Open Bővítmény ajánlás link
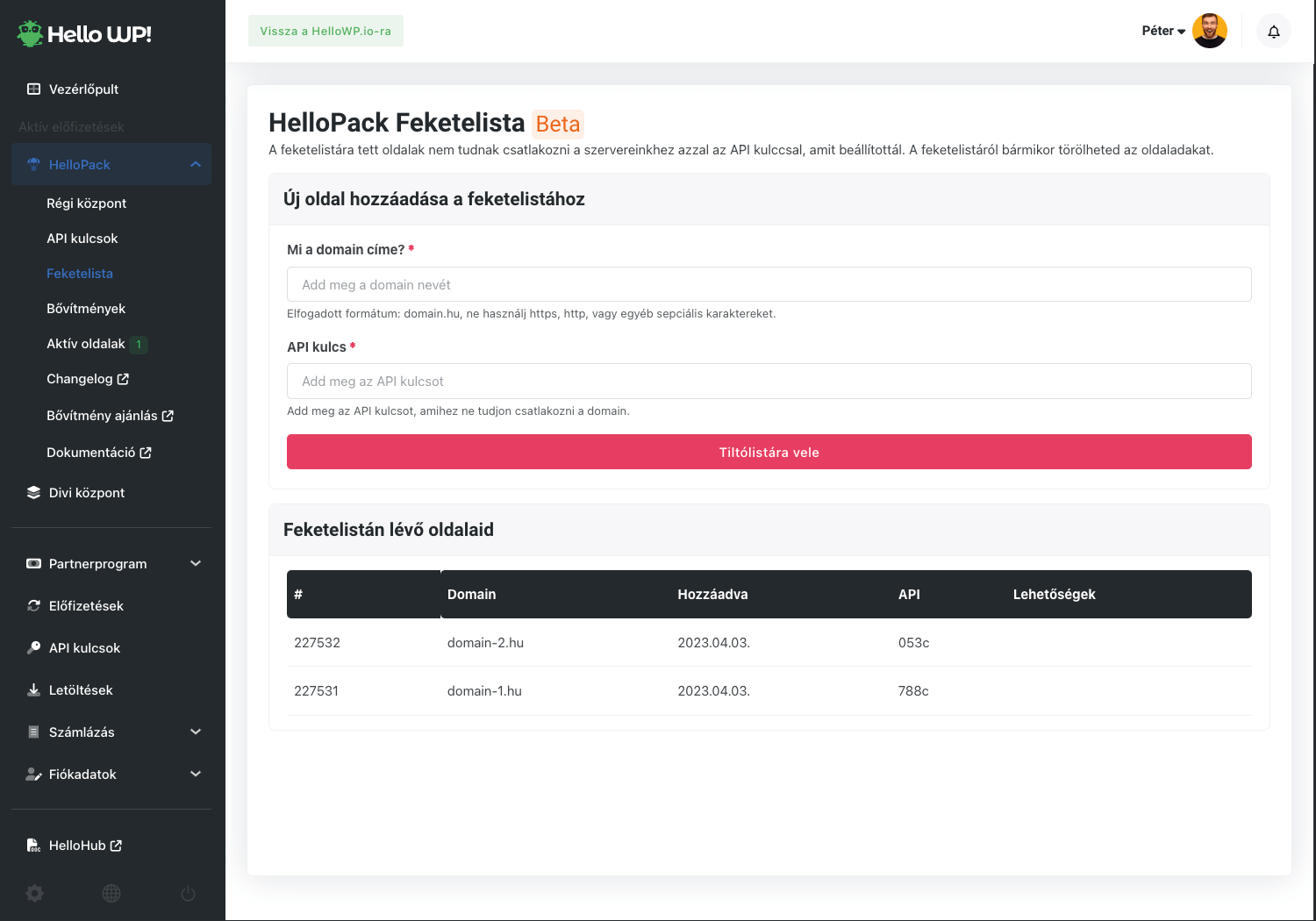This screenshot has height=921, width=1316. (102, 415)
